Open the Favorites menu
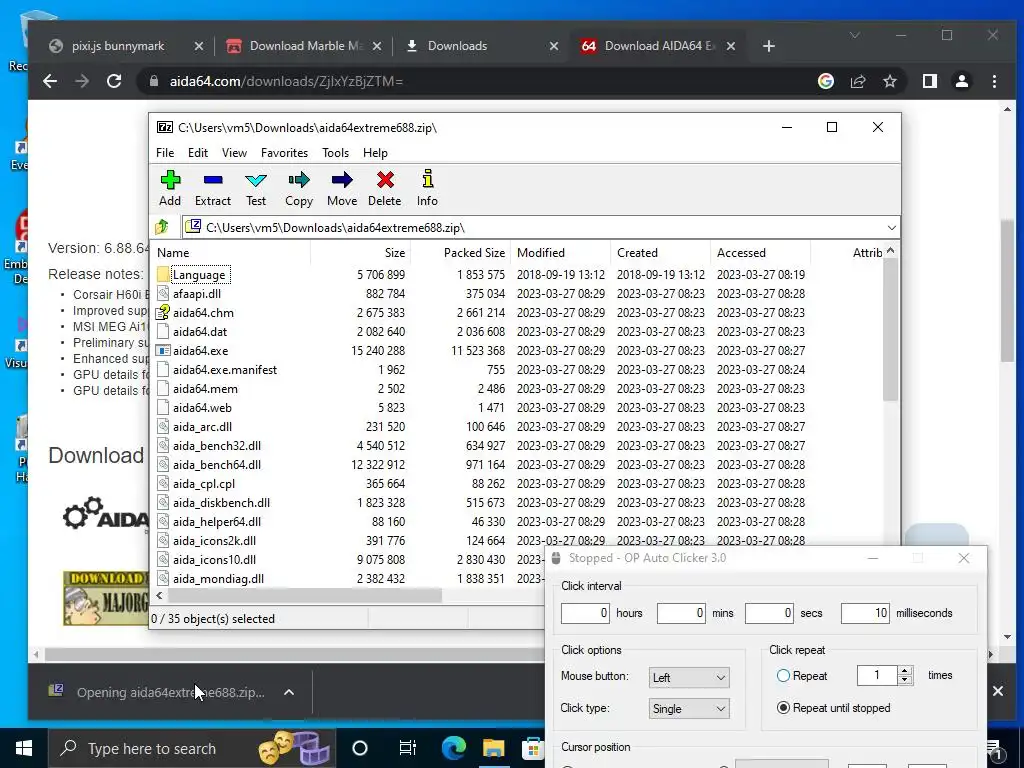Viewport: 1024px width, 768px height. pyautogui.click(x=284, y=153)
